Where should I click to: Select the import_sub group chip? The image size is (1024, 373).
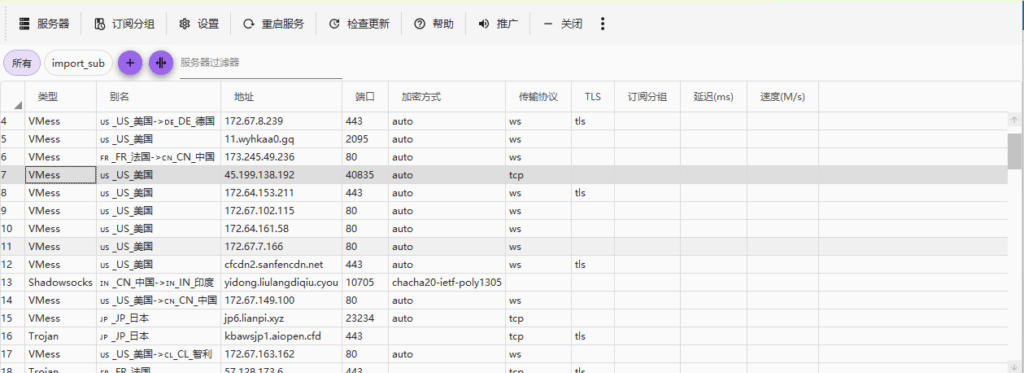(78, 63)
